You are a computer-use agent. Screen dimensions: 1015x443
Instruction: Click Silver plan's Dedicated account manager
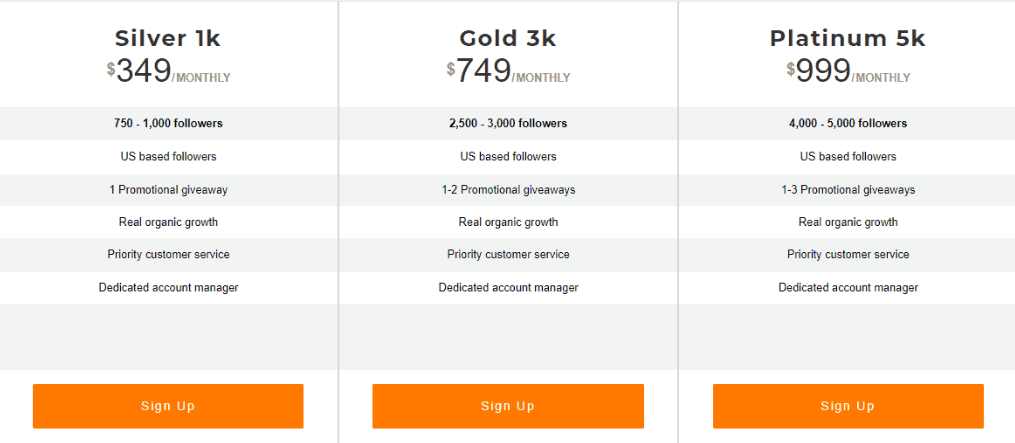168,288
